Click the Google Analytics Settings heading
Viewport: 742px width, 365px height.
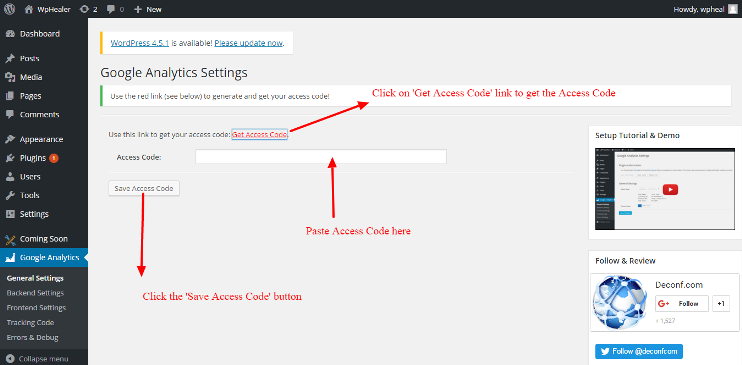[x=174, y=73]
